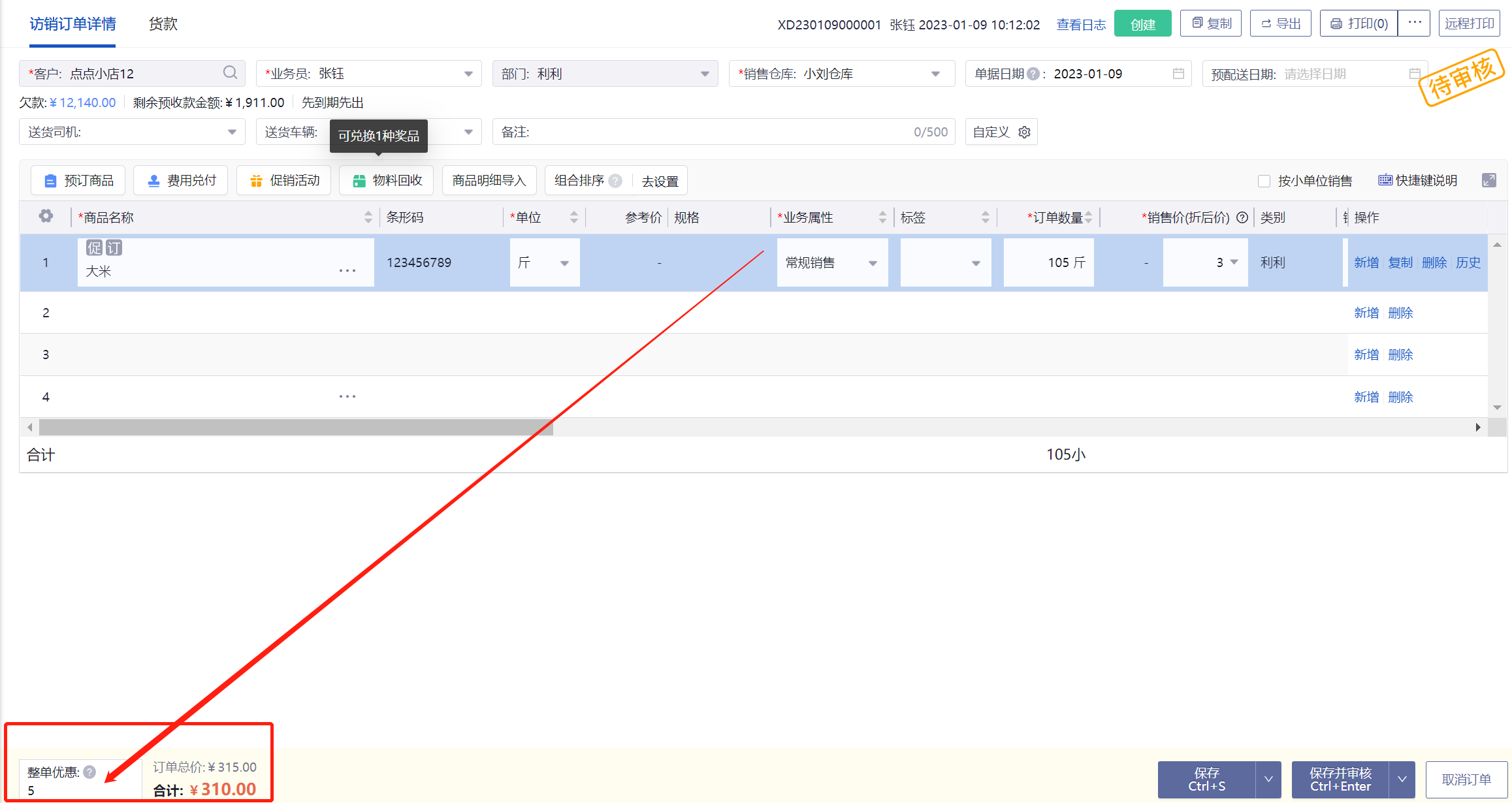Open 快捷键说明 keyboard shortcuts help
1512x803 pixels.
click(x=1417, y=181)
